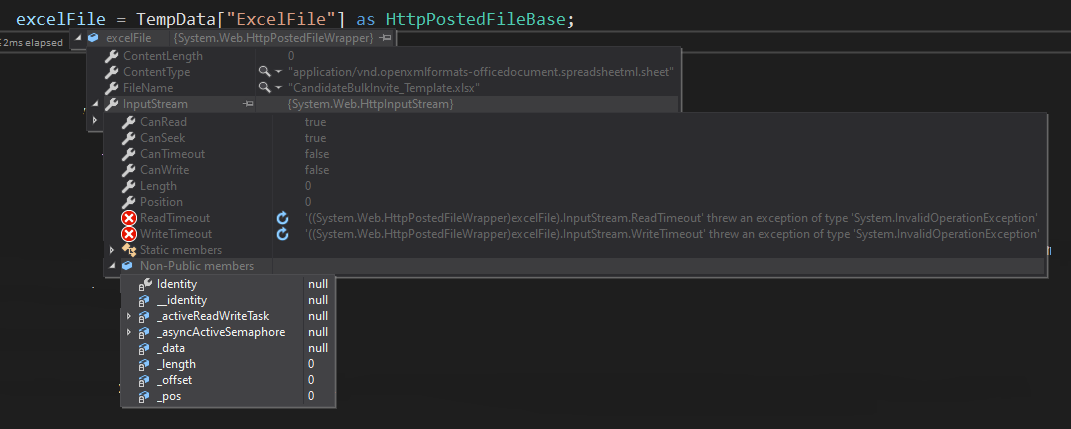Expand _activeReadWriteTask member
1071x429 pixels.
click(128, 316)
